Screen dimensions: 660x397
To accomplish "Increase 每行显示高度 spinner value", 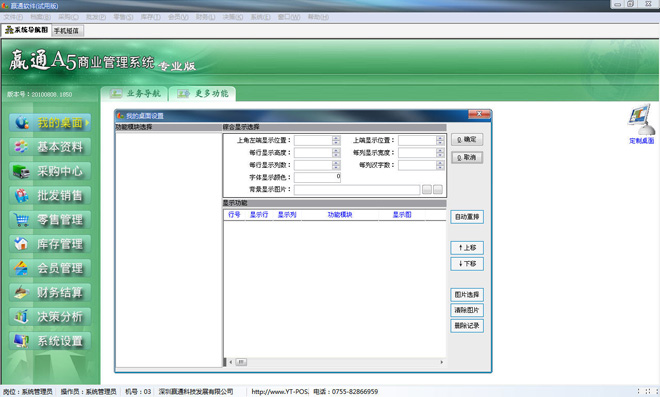I will tap(336, 150).
